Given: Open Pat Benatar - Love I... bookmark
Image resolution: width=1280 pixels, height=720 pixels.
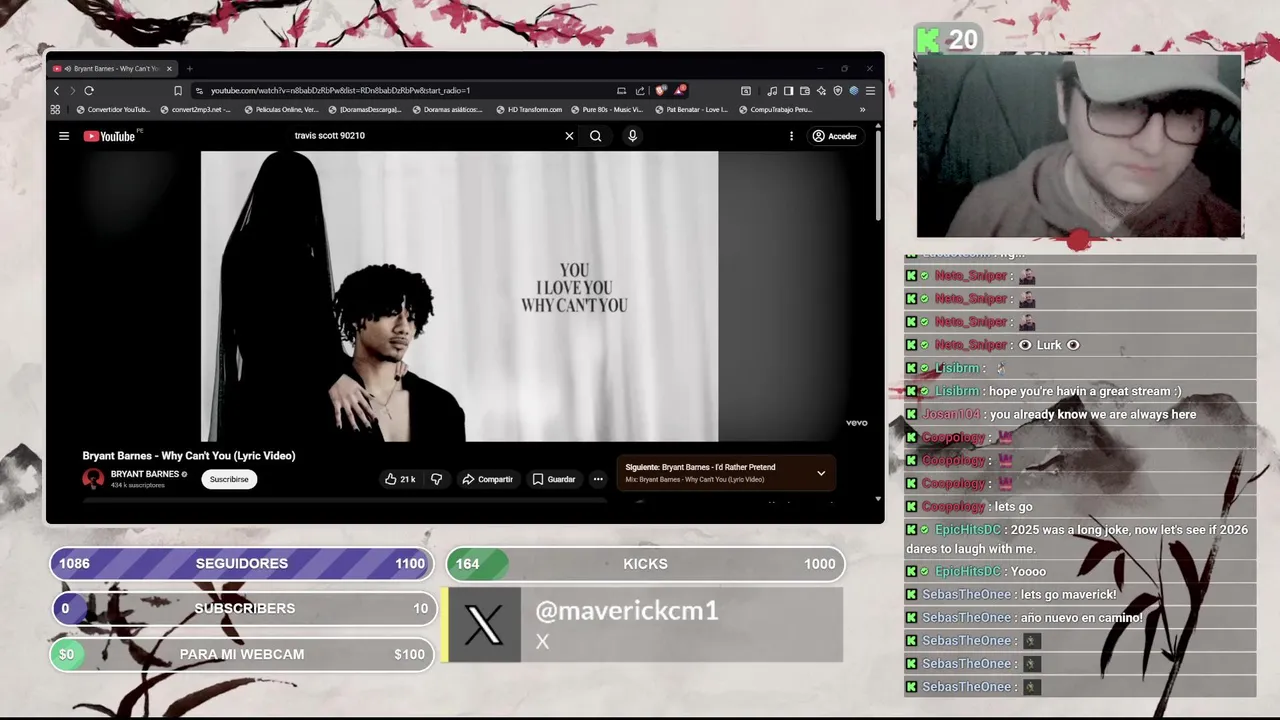Looking at the screenshot, I should coord(692,110).
